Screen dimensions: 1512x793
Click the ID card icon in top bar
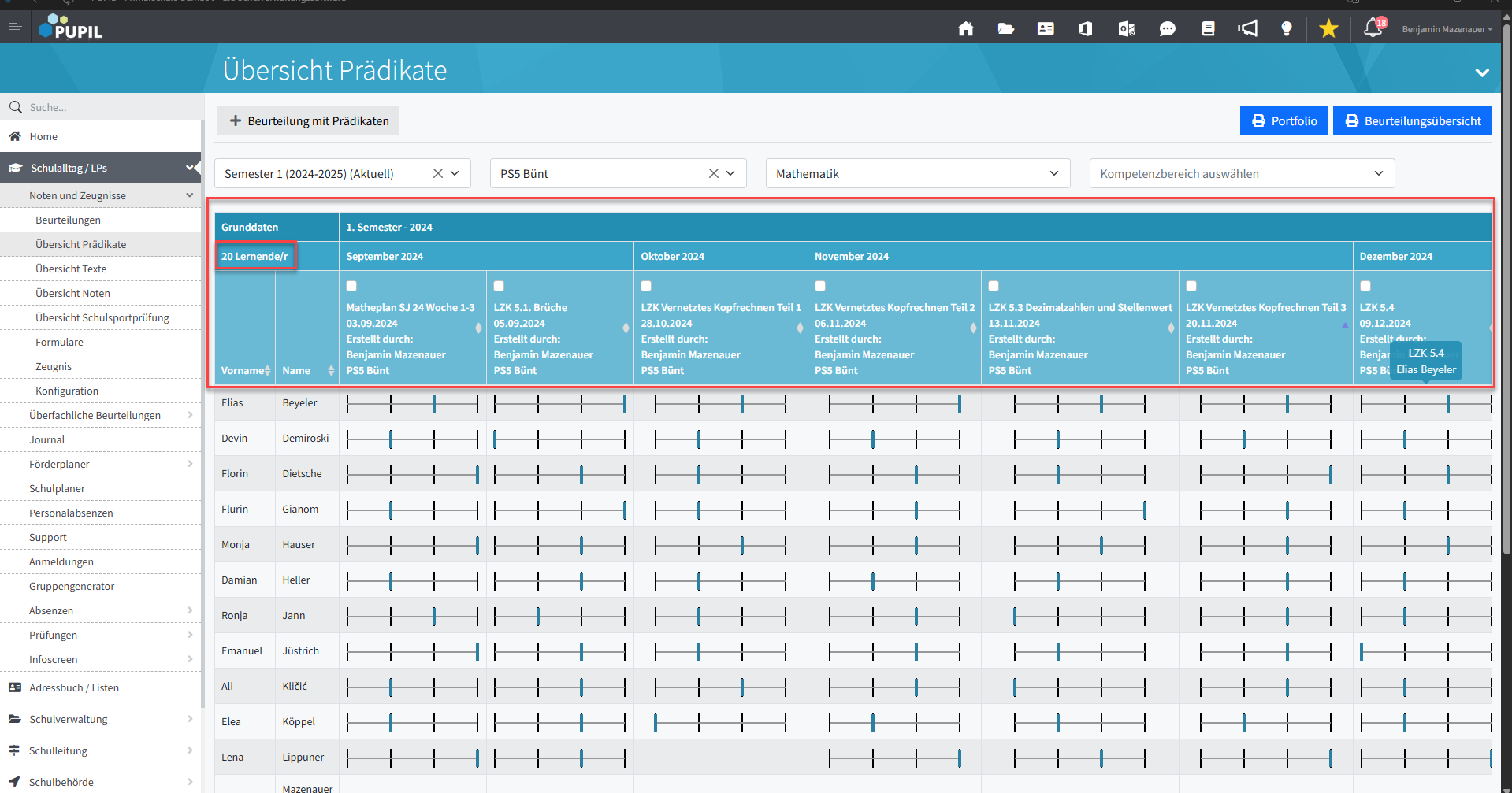click(x=1046, y=29)
